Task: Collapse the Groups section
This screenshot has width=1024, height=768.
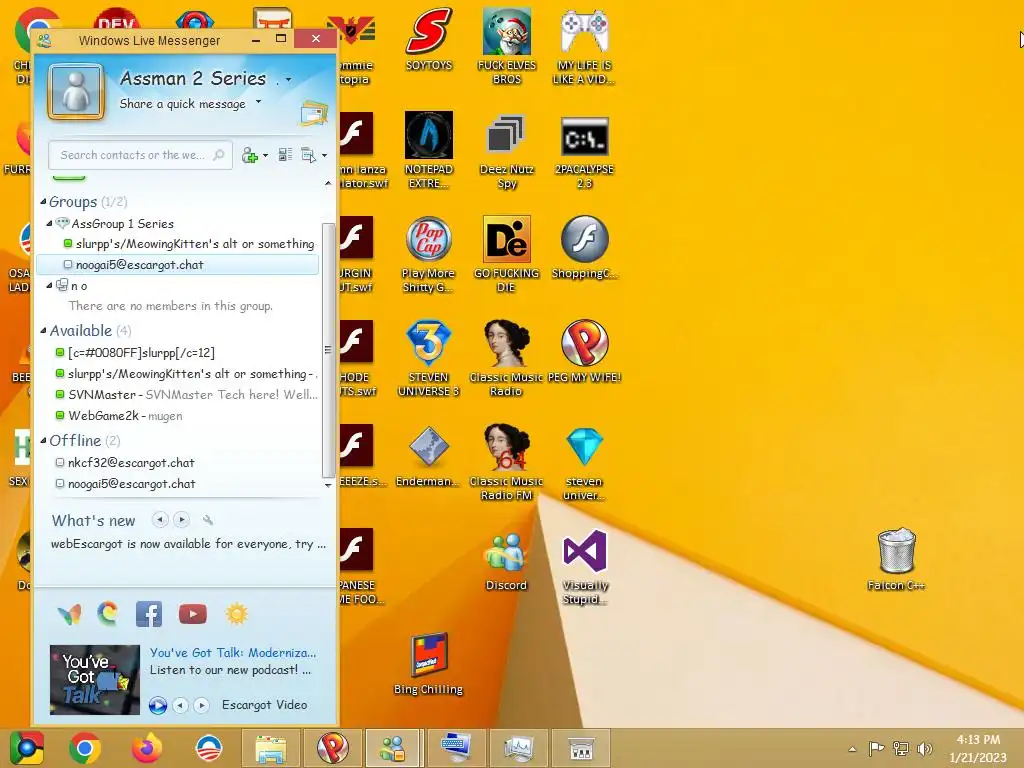Action: pyautogui.click(x=43, y=202)
